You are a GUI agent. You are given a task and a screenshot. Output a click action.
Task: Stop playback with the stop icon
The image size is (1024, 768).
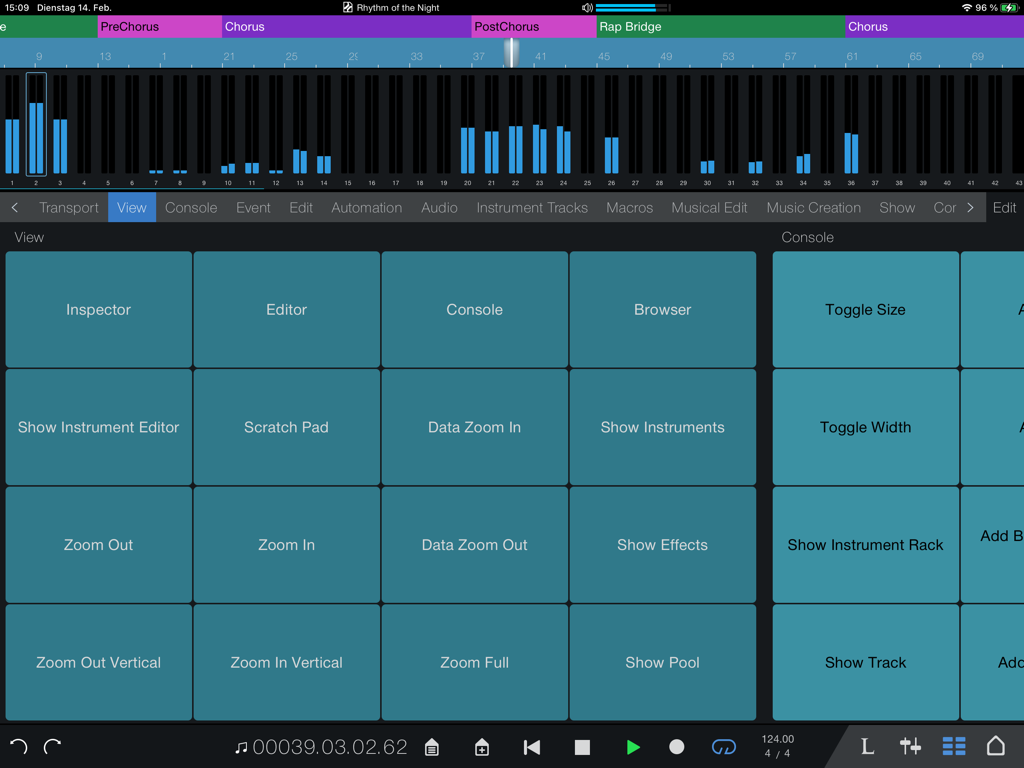582,746
